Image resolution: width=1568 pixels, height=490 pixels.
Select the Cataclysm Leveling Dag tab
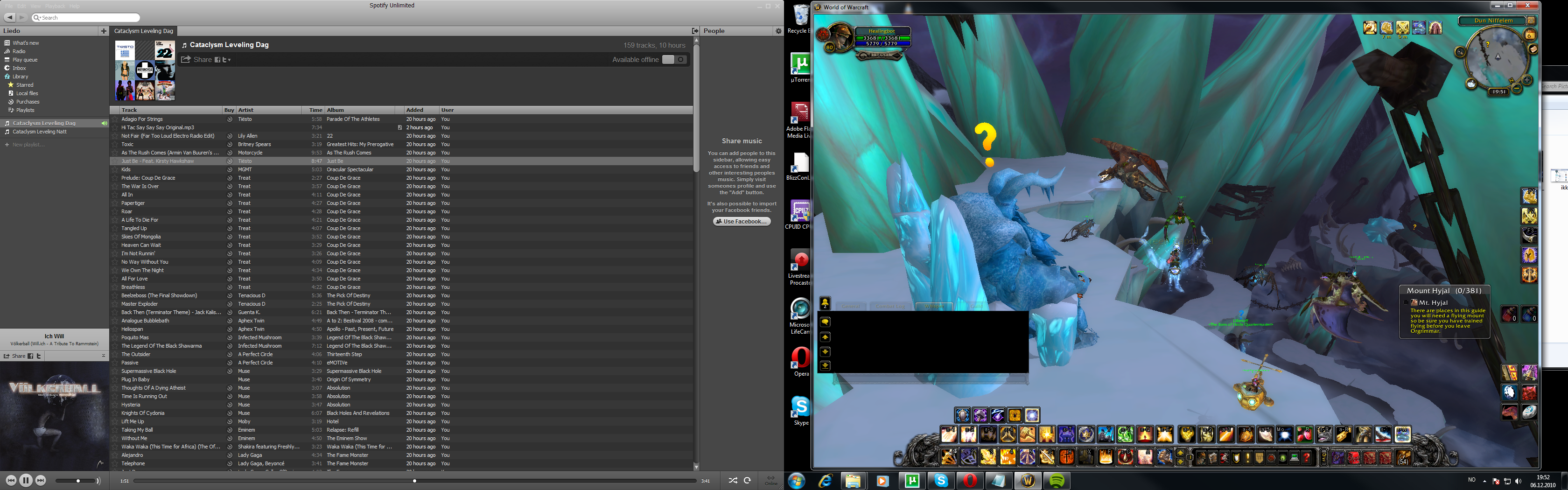144,31
